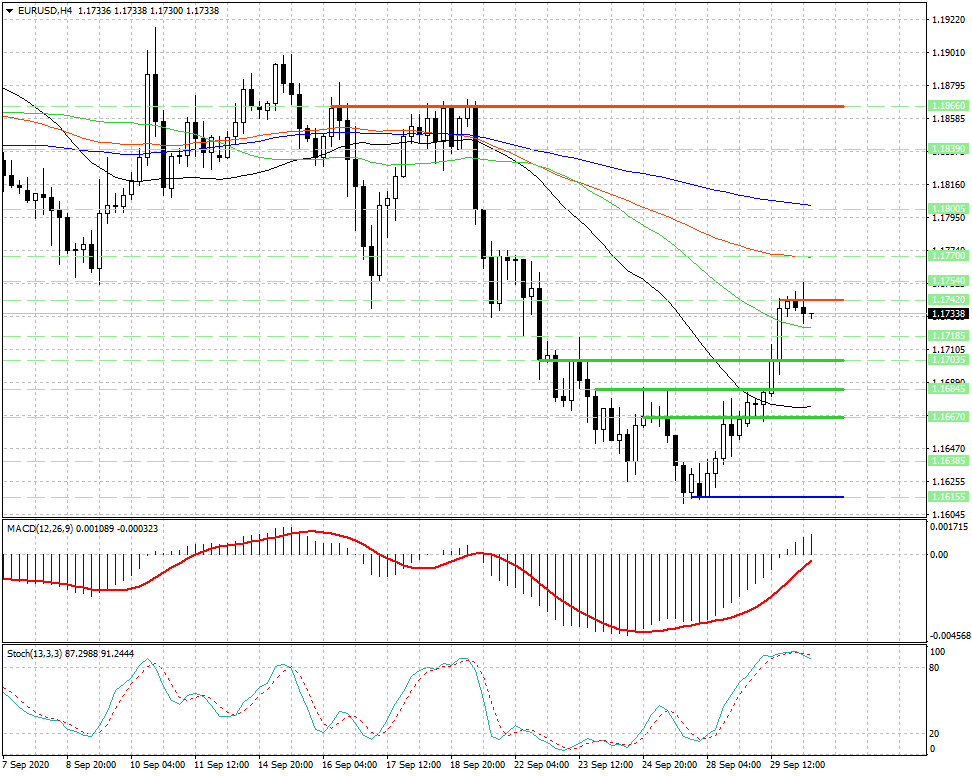Select the thick green line at 1.16670
This screenshot has width=972, height=776.
pos(743,417)
